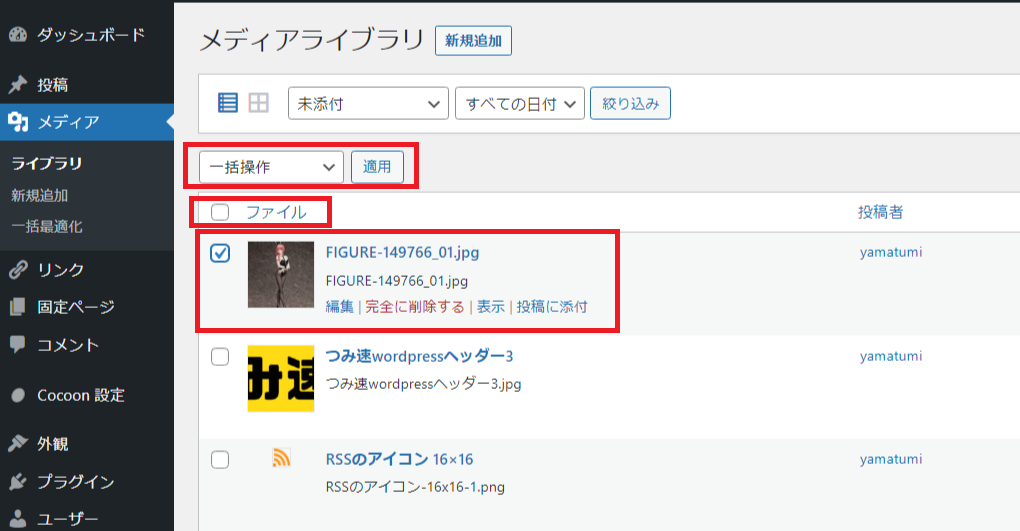The height and width of the screenshot is (531, 1020).
Task: Check the つみ速wordpressヘッダー3 row checkbox
Action: point(220,357)
